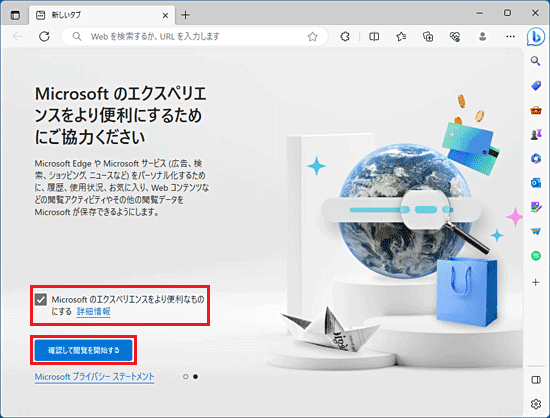Open sidebar settings gear icon
This screenshot has width=550, height=418.
coord(536,404)
